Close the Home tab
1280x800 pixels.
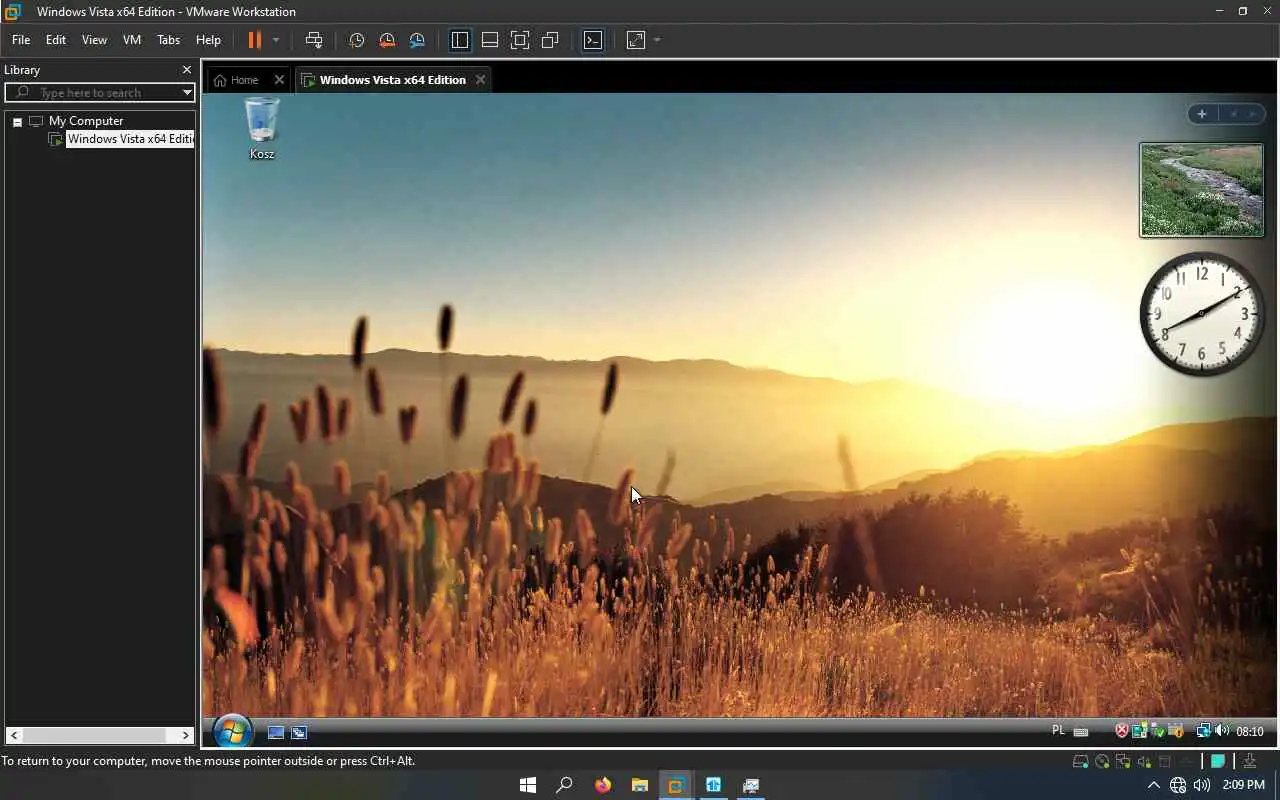coord(279,80)
